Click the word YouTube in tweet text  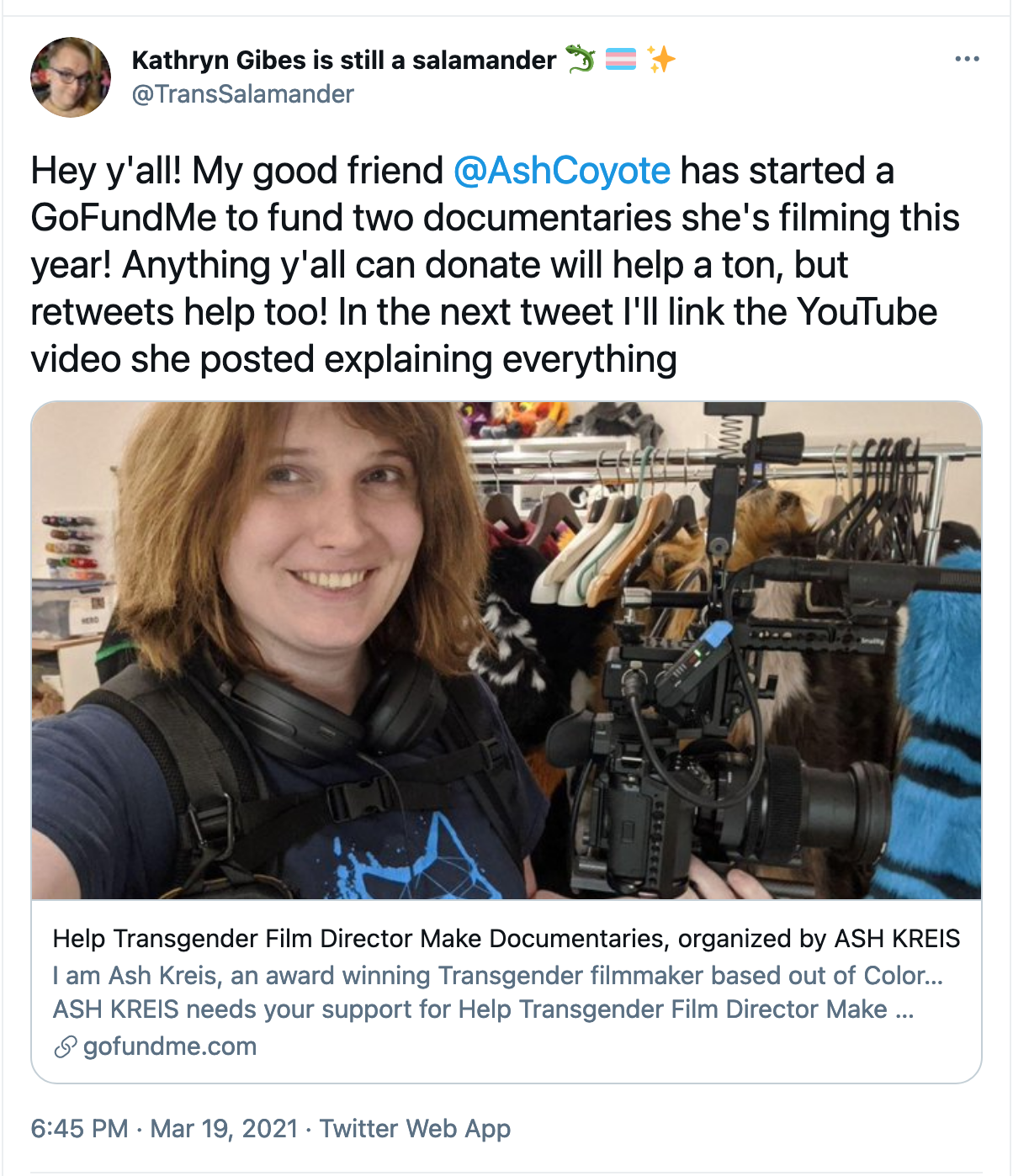pyautogui.click(x=867, y=312)
